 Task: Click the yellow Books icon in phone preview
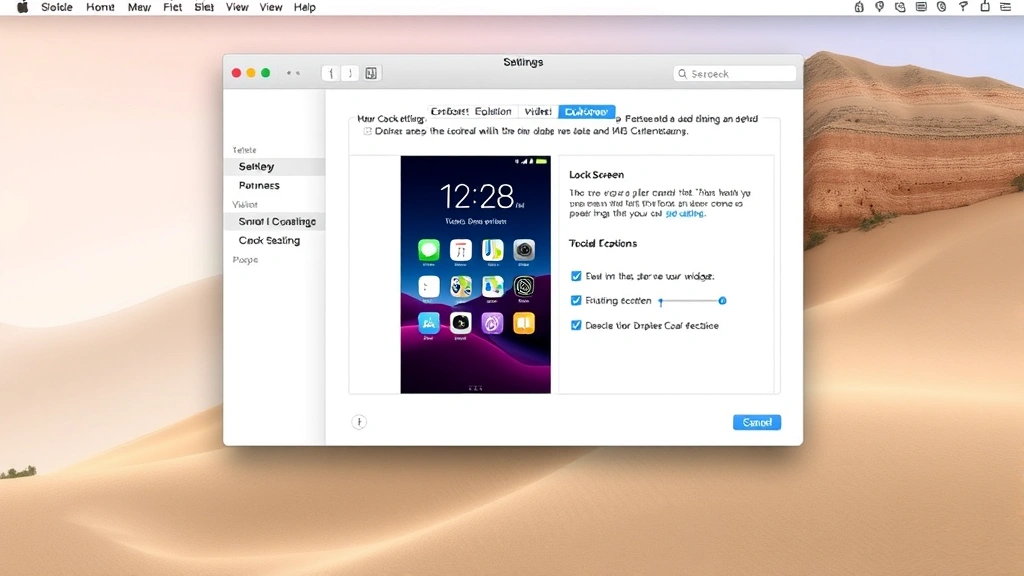click(x=524, y=322)
